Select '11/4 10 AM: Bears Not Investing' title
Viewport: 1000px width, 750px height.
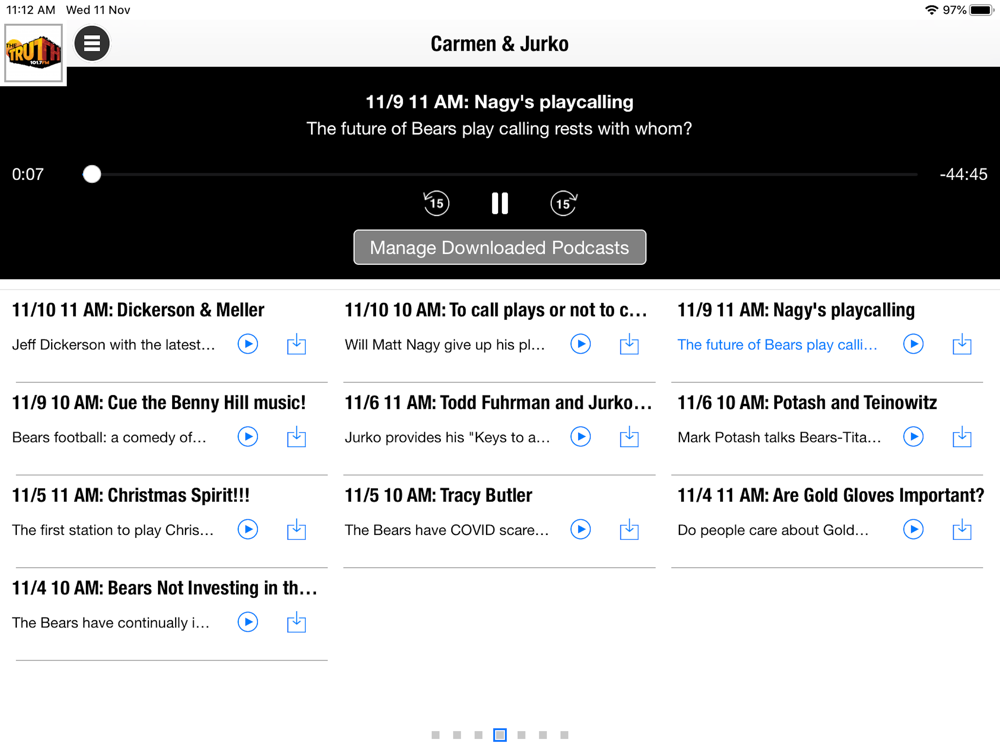(165, 587)
